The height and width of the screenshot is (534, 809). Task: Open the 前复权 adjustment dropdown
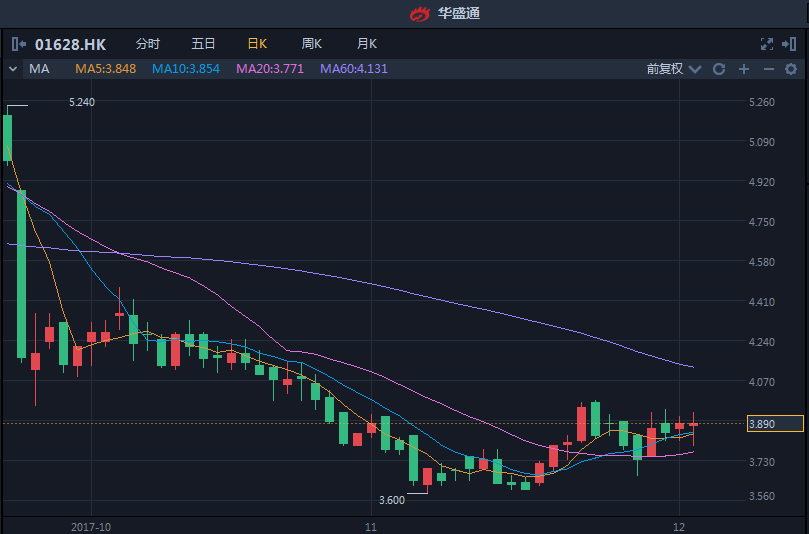click(672, 69)
